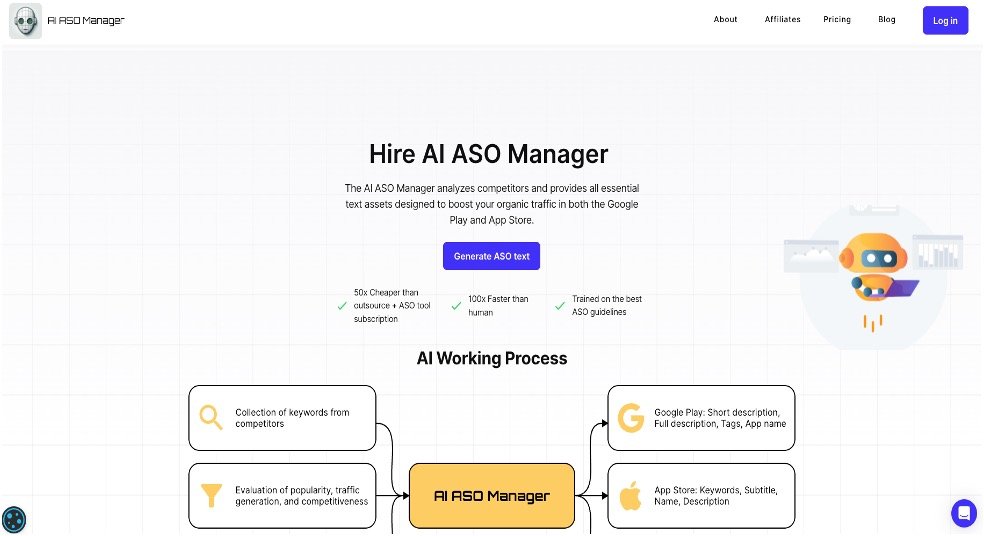This screenshot has height=536, width=984.
Task: Click the Log in button
Action: click(x=944, y=21)
